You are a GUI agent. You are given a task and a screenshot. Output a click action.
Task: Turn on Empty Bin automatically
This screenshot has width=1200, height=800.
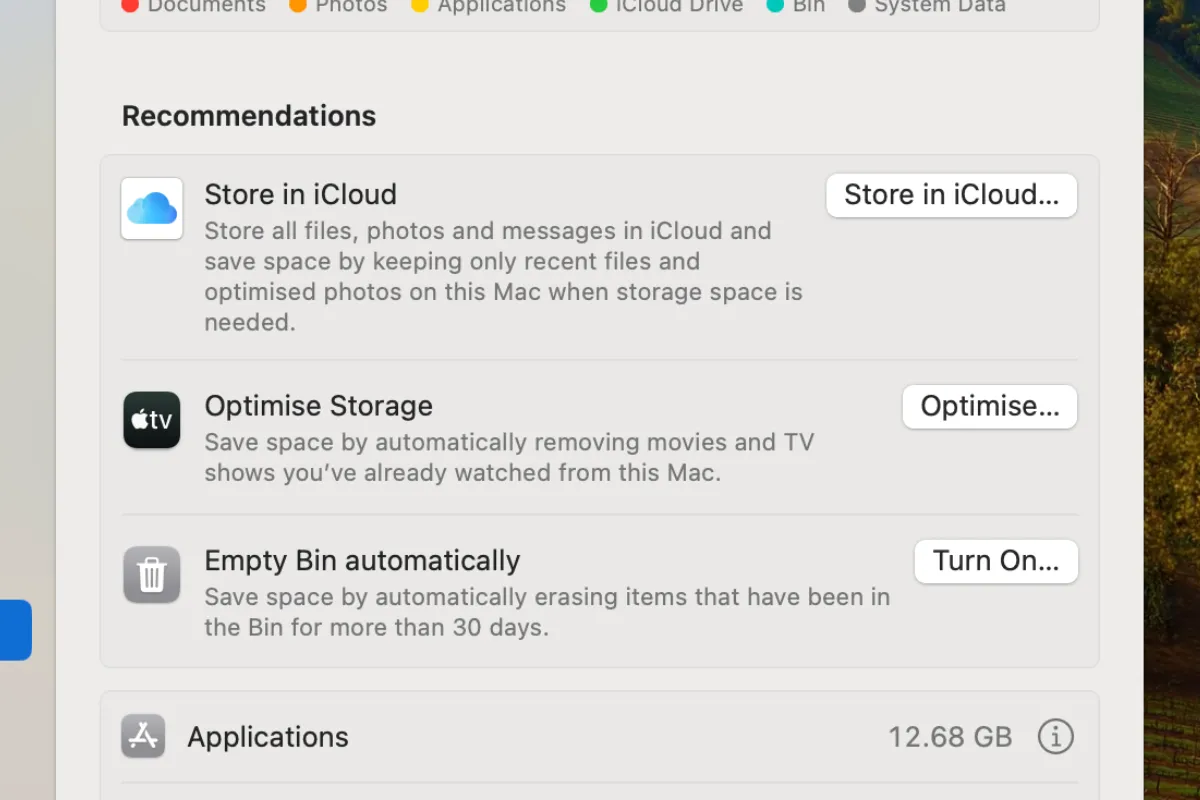pyautogui.click(x=995, y=561)
